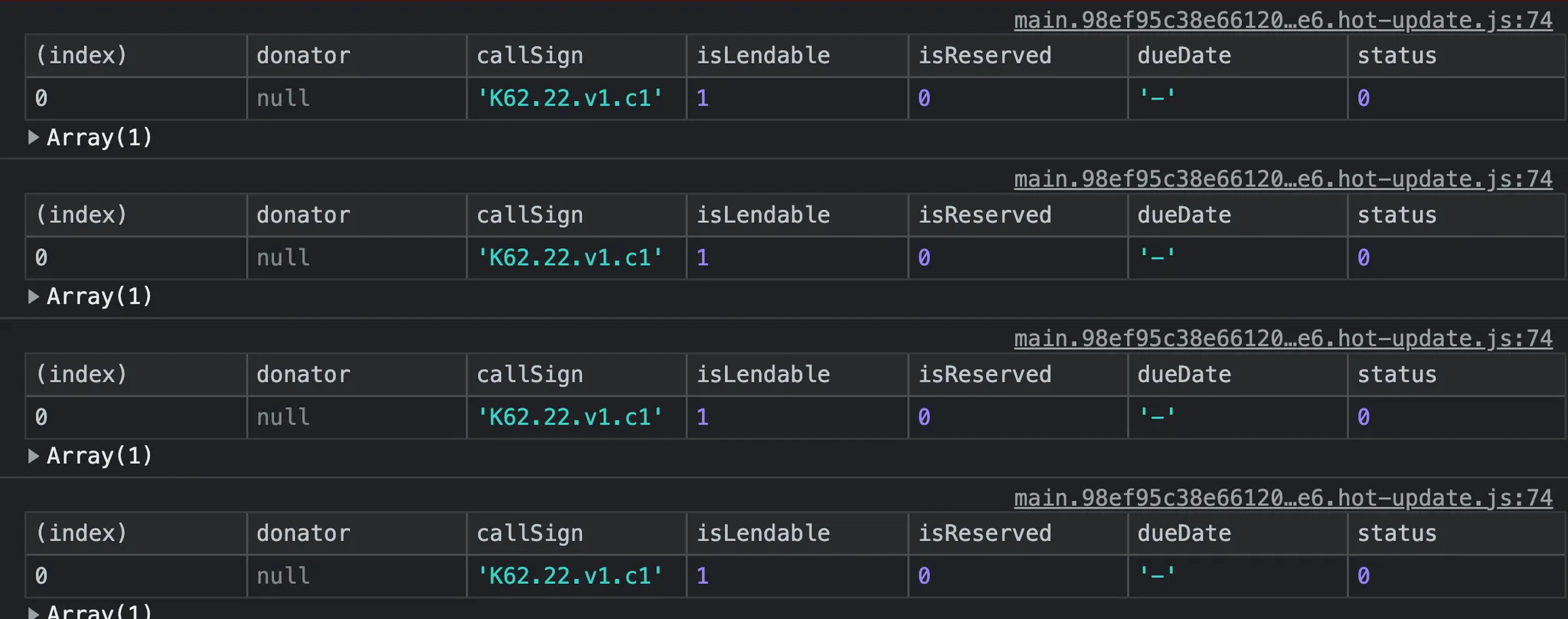1568x619 pixels.
Task: Open the topmost hot-update.js:74 source link
Action: (x=1282, y=20)
